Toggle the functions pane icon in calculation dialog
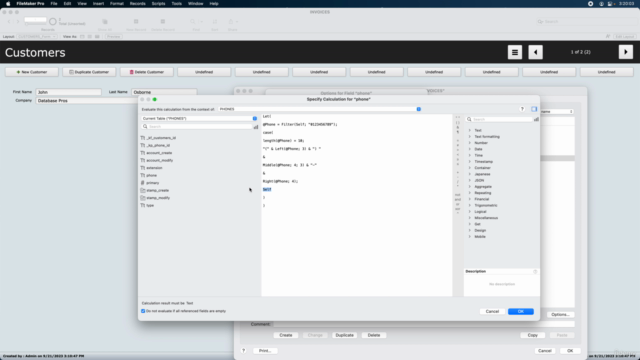The width and height of the screenshot is (640, 360). 534,109
